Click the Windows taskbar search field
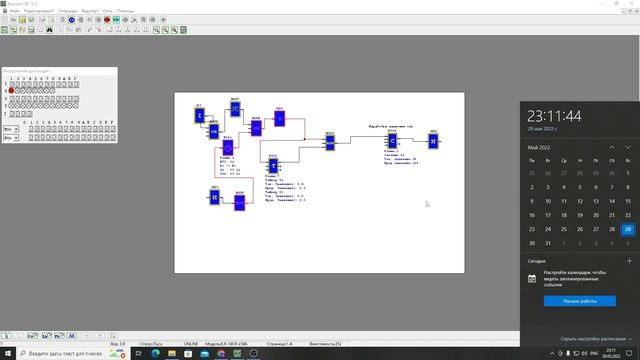The height and width of the screenshot is (360, 640). click(x=73, y=353)
